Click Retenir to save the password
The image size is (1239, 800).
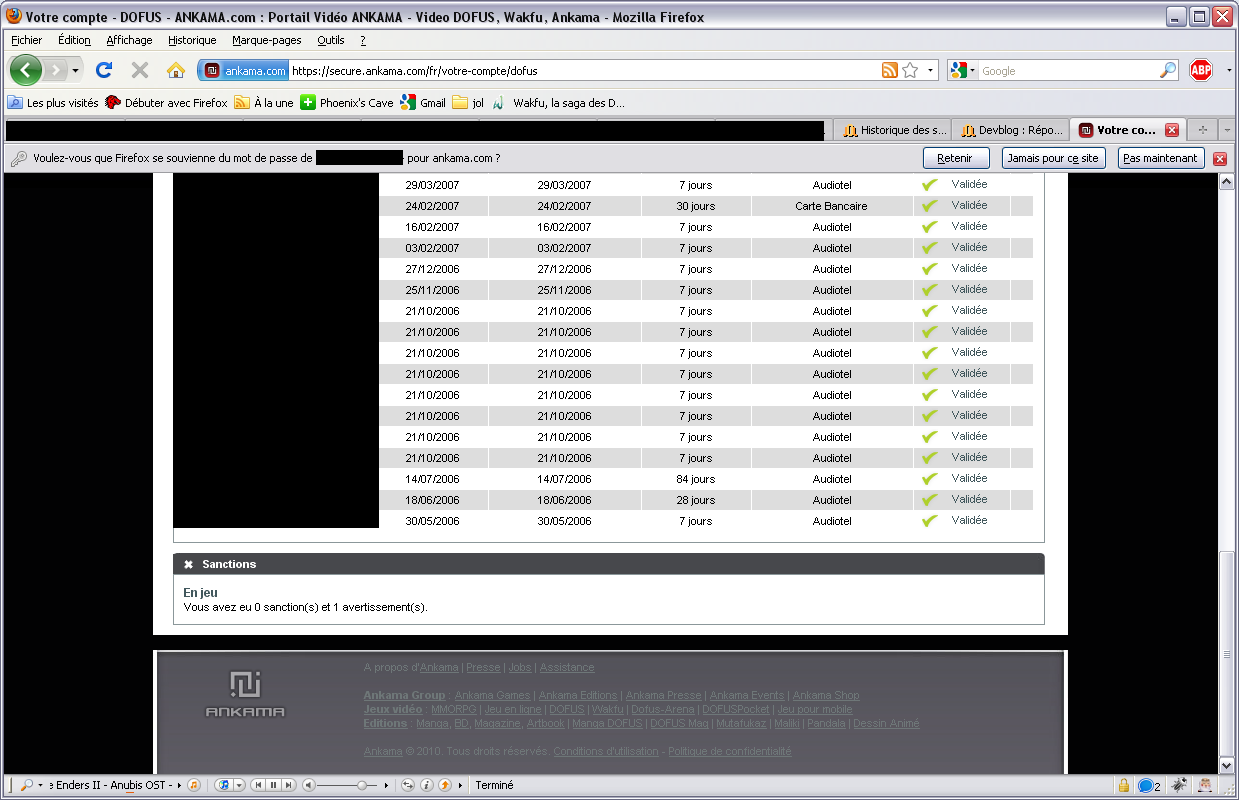[956, 158]
